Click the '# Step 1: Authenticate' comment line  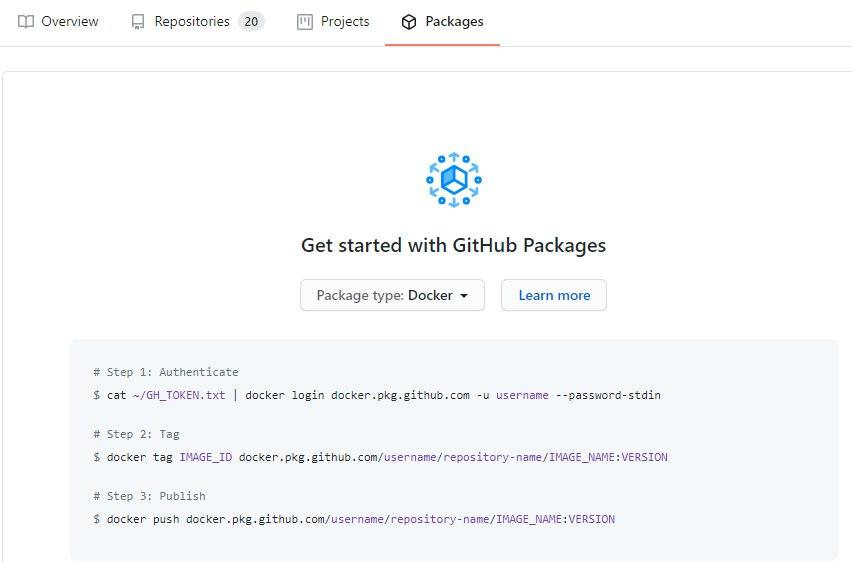pyautogui.click(x=166, y=372)
